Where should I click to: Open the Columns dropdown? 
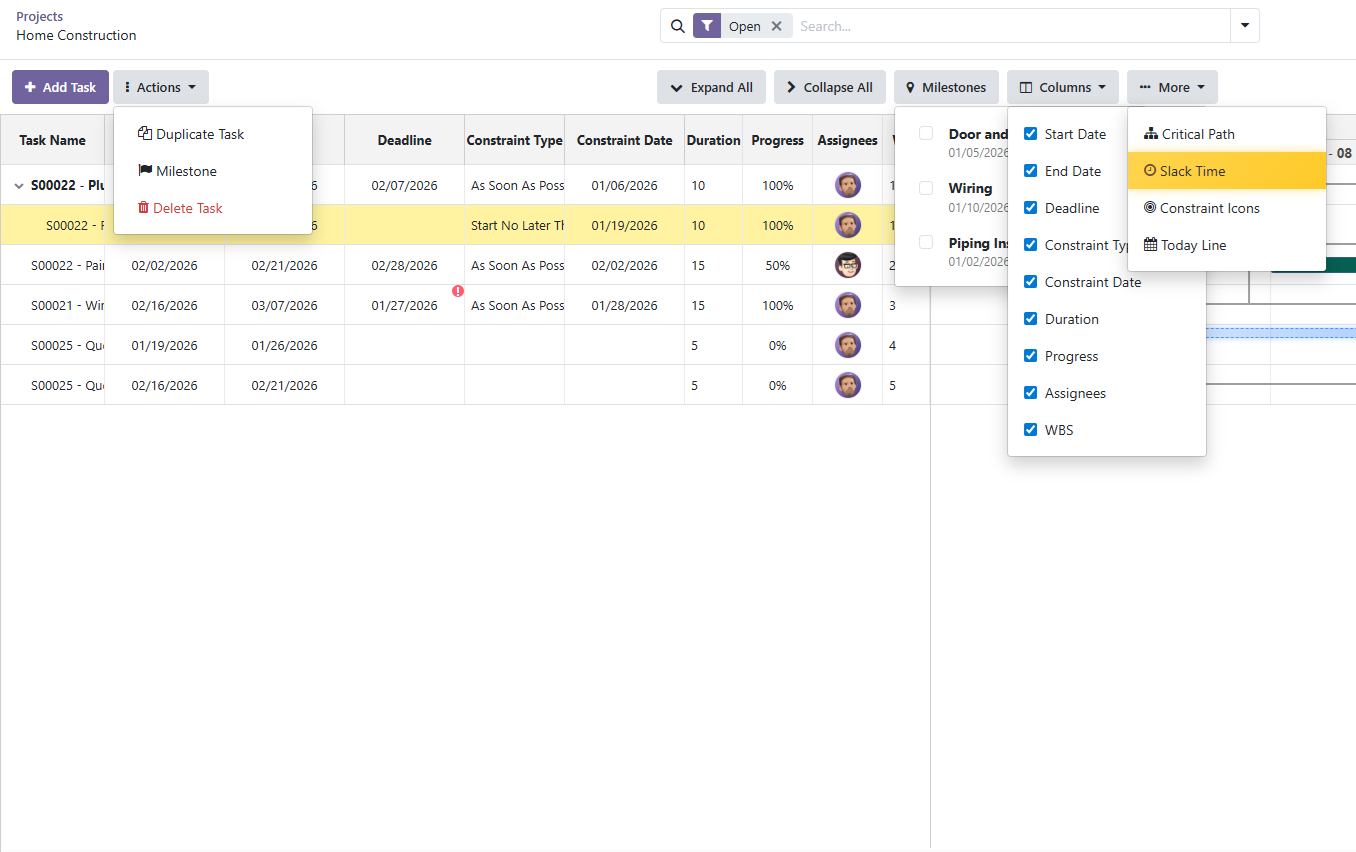click(1062, 87)
